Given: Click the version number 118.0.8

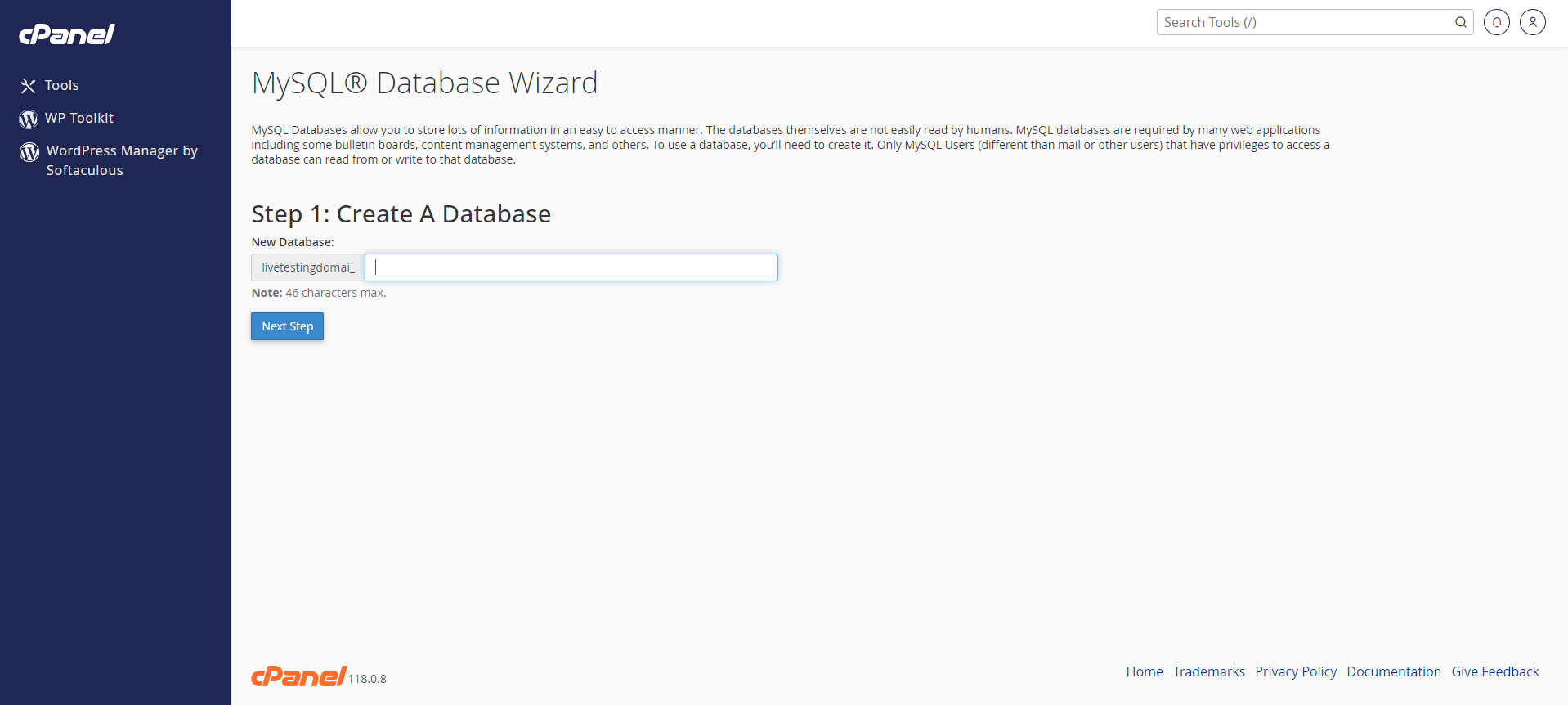Looking at the screenshot, I should pos(367,679).
